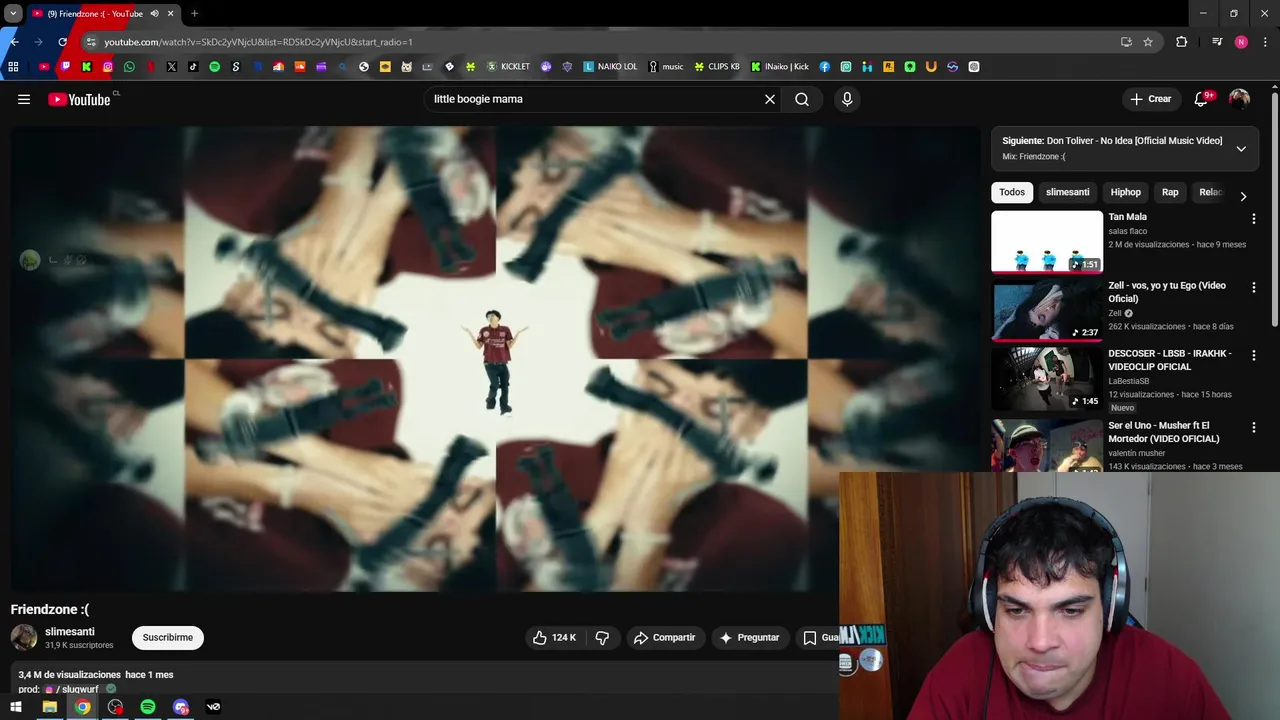This screenshot has width=1280, height=720.
Task: Open the Chrome extensions puzzle icon
Action: (1182, 42)
